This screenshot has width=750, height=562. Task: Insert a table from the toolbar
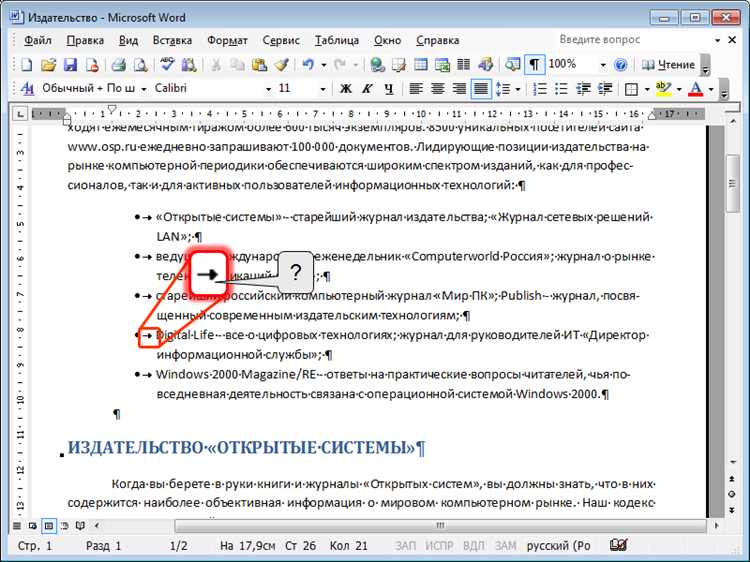tap(421, 65)
